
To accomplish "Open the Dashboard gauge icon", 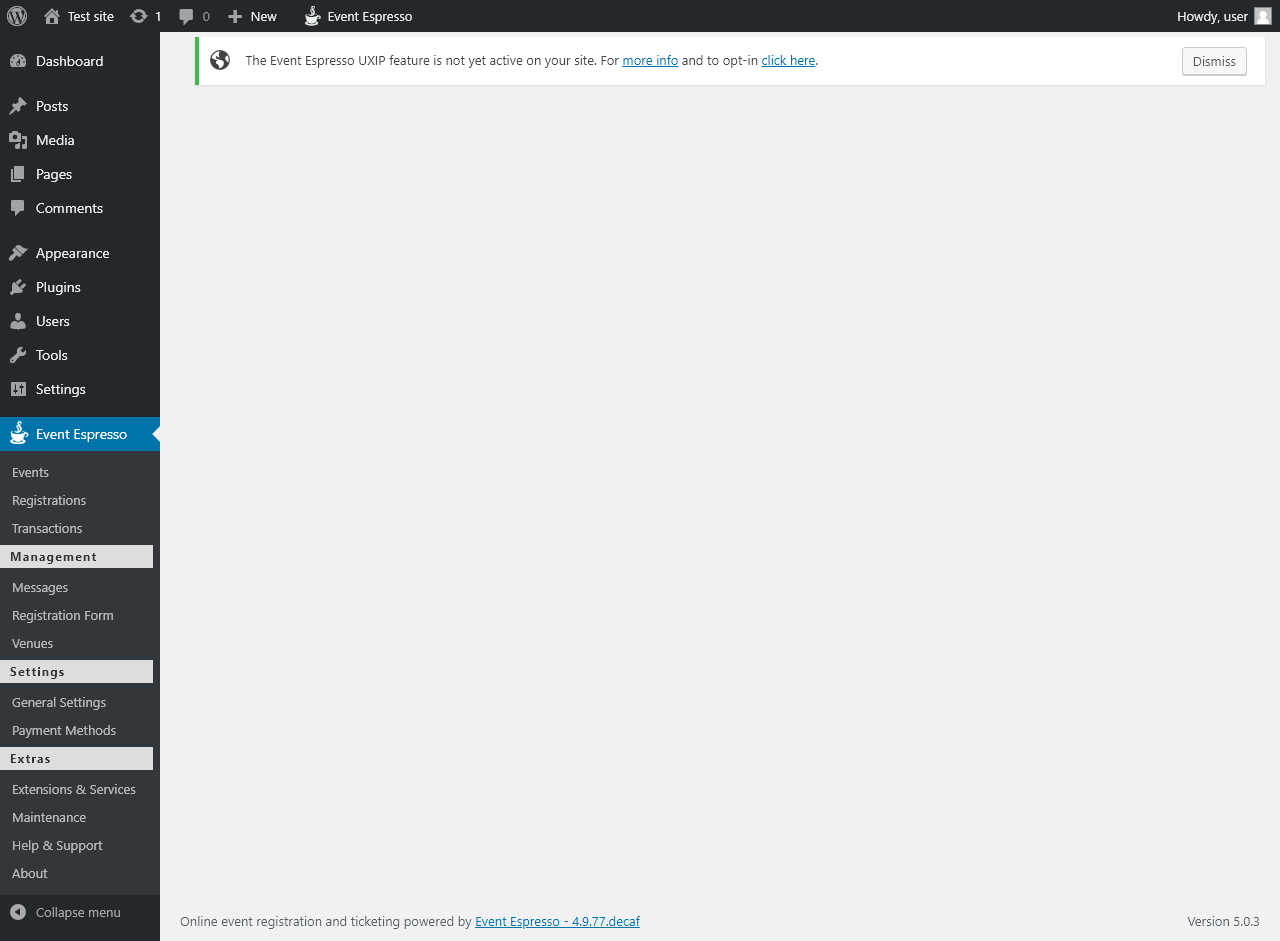I will [18, 61].
